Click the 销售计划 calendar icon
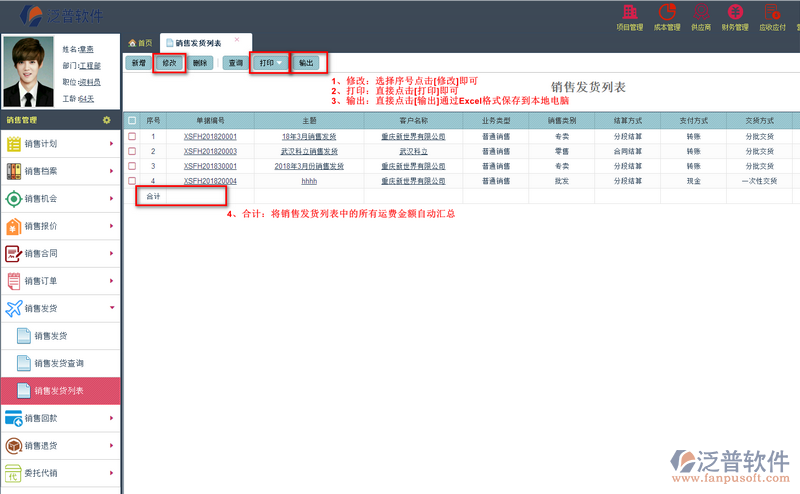This screenshot has height=494, width=800. coord(14,144)
